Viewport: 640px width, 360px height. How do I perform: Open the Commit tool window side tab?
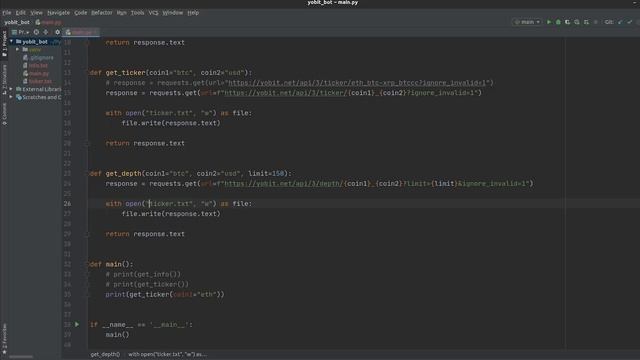(4, 113)
